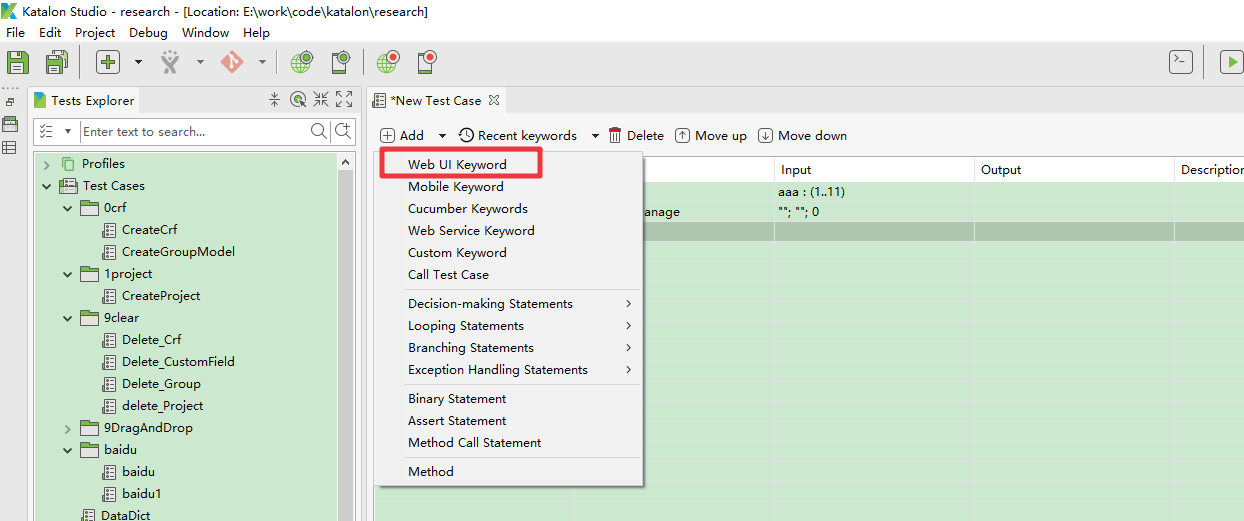Collapse the Test Cases tree node
Screen dimensions: 1244x521
click(x=46, y=186)
